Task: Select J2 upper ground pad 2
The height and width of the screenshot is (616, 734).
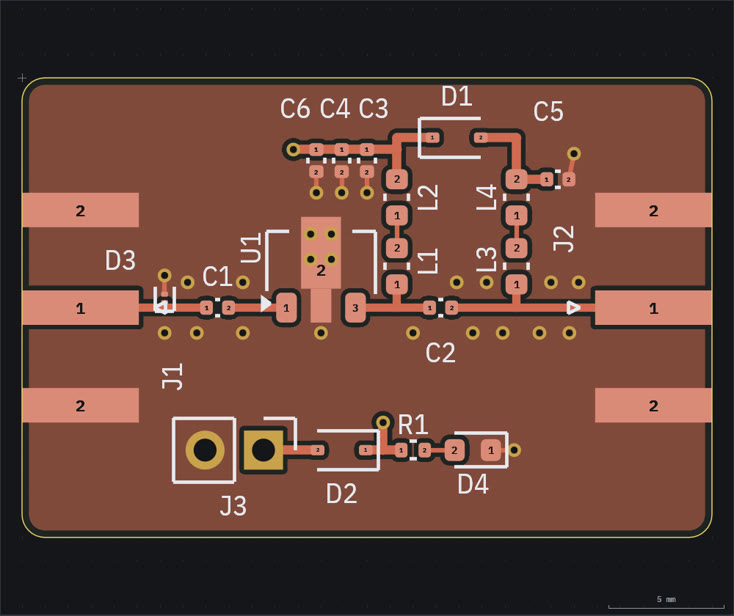Action: [653, 210]
